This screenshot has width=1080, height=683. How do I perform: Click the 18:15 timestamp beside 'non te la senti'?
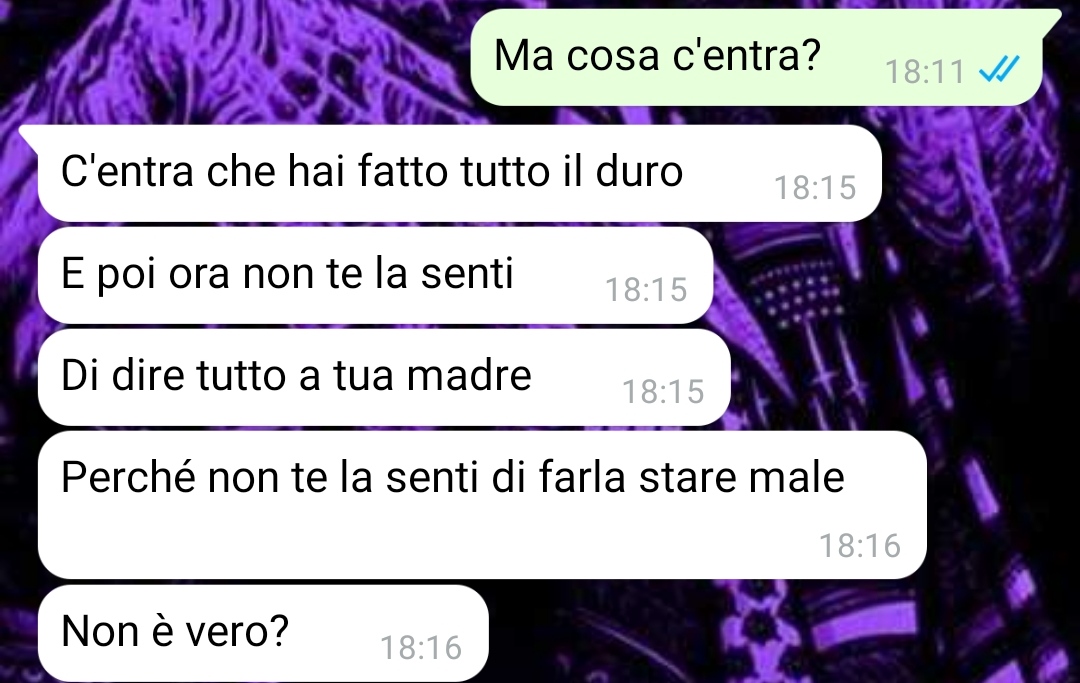click(x=645, y=289)
